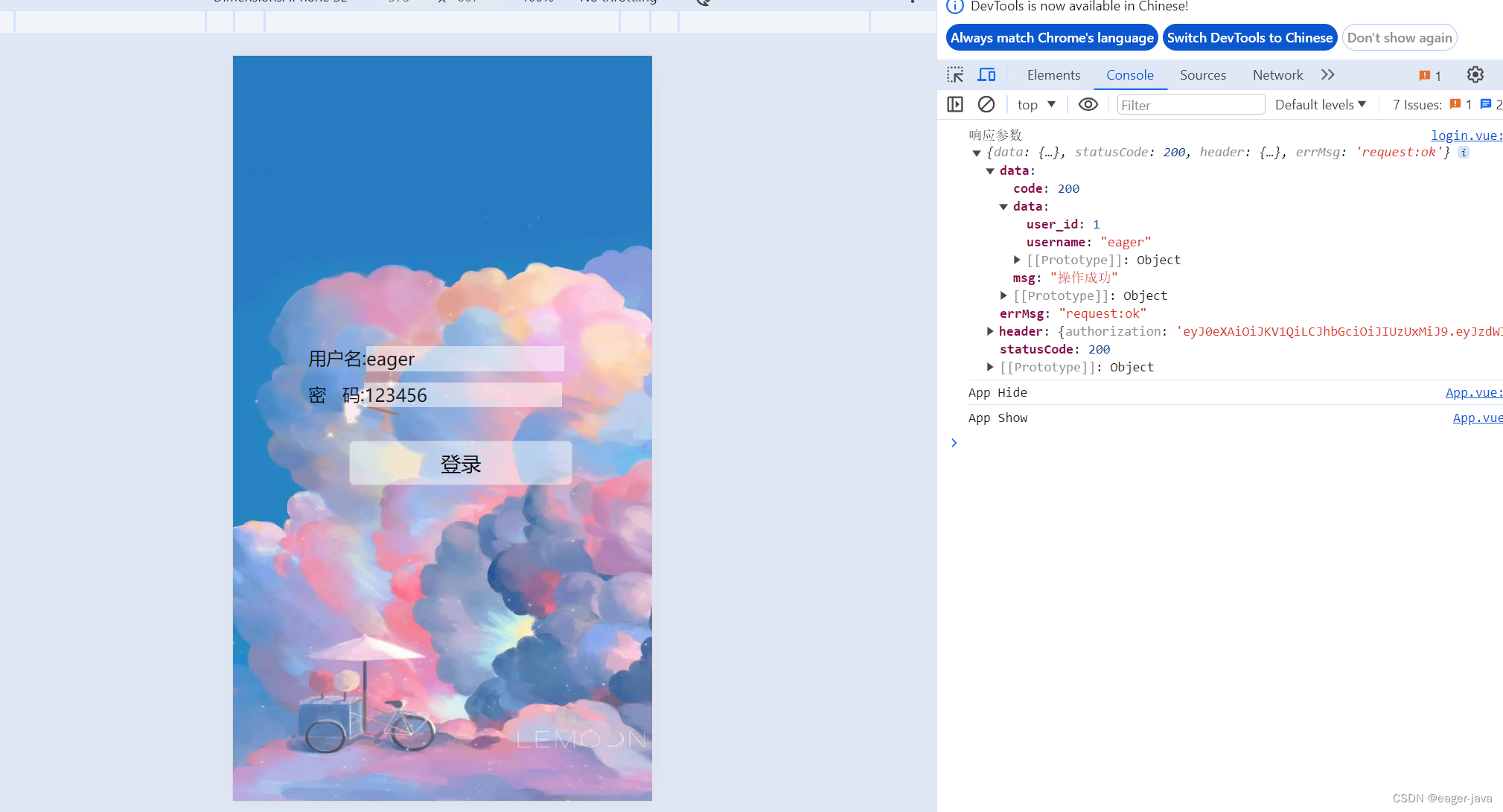
Task: Expand the header object in the console
Action: tap(990, 331)
